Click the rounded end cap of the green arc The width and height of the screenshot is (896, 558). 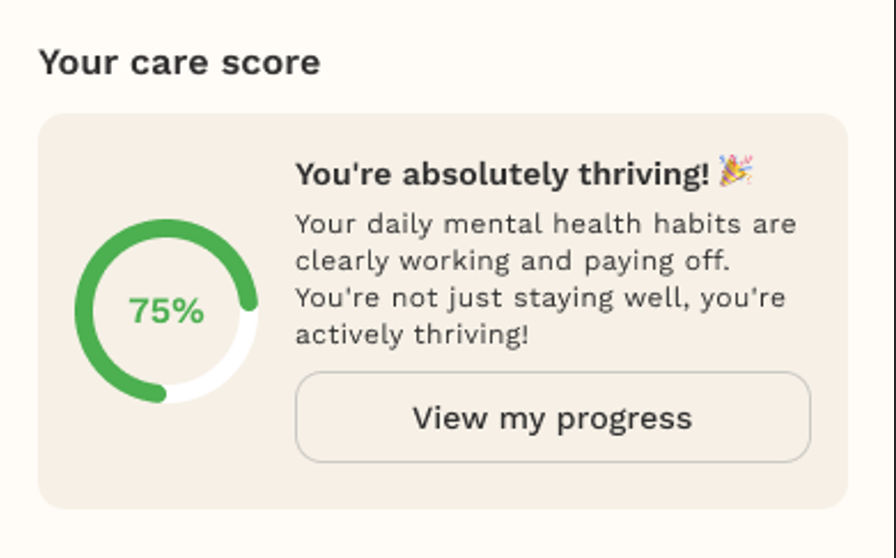point(247,299)
